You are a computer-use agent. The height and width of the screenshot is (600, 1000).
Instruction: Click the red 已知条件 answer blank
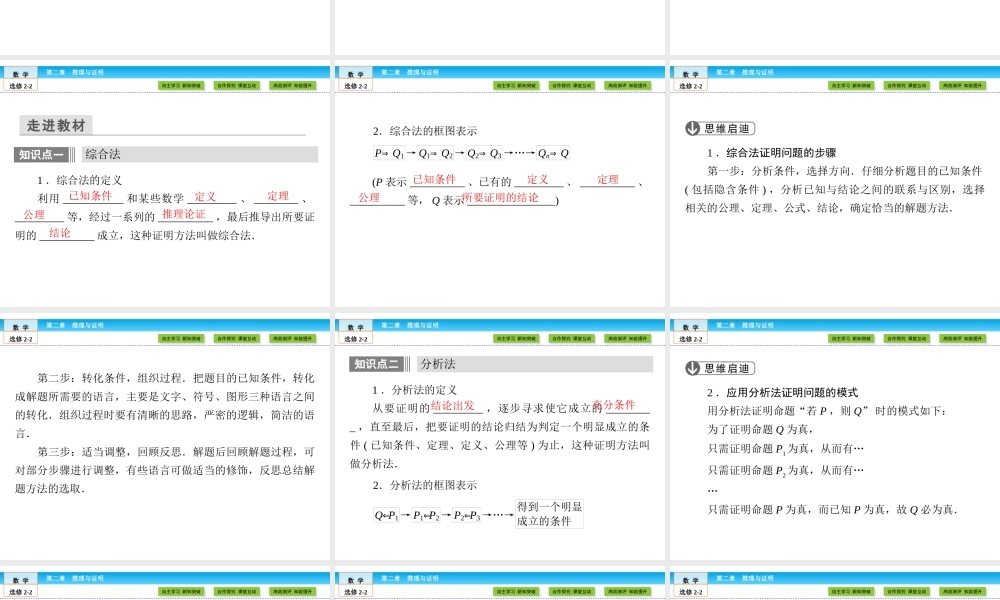pyautogui.click(x=92, y=196)
